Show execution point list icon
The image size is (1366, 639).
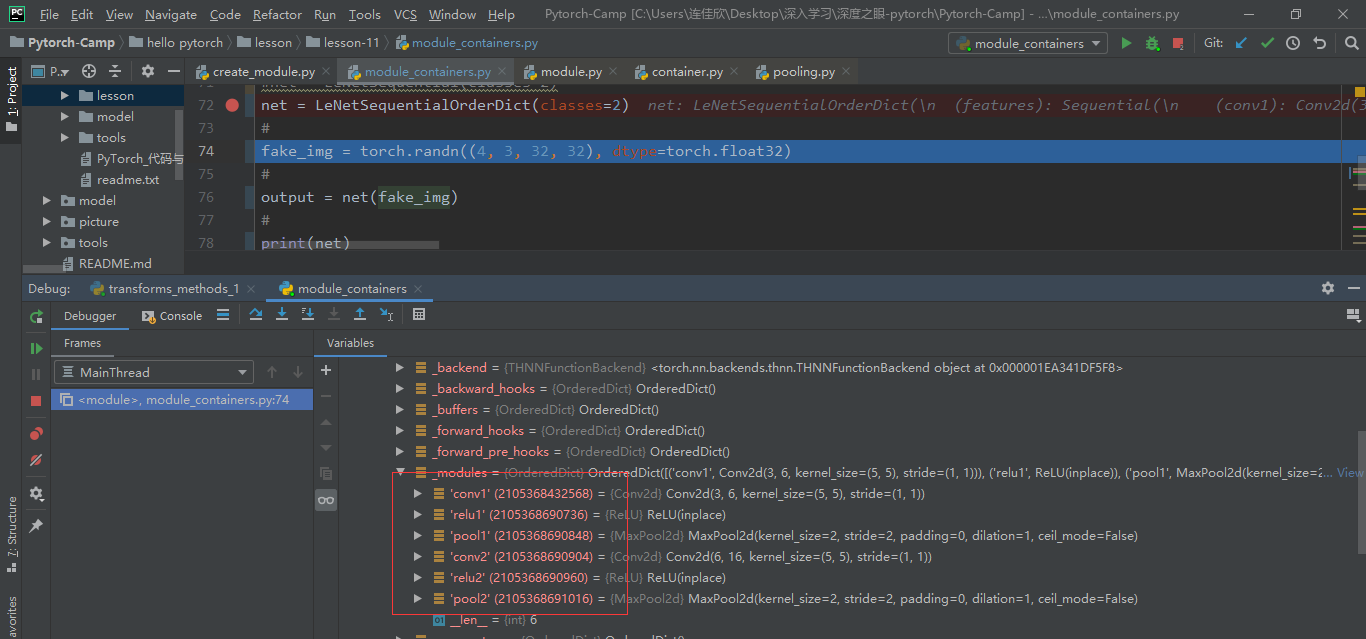[x=223, y=314]
